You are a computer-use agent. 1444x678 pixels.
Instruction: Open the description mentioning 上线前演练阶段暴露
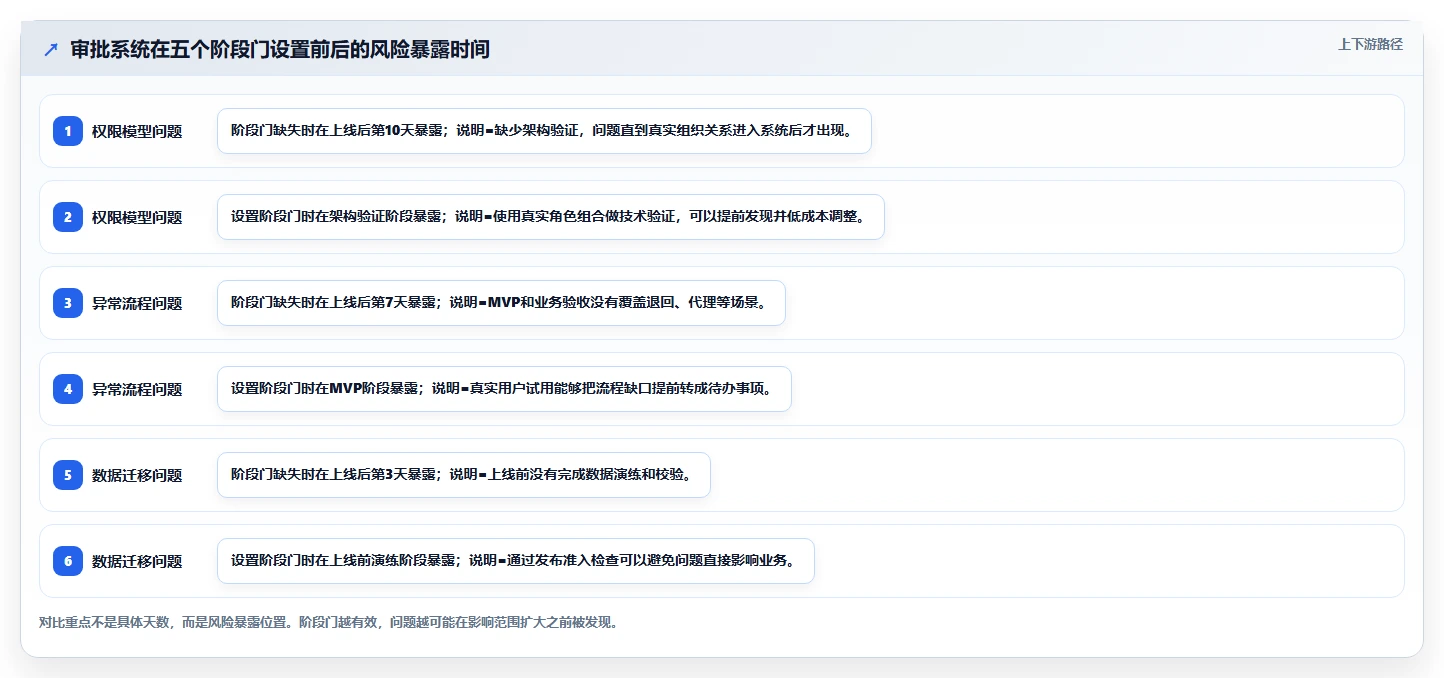coord(516,561)
